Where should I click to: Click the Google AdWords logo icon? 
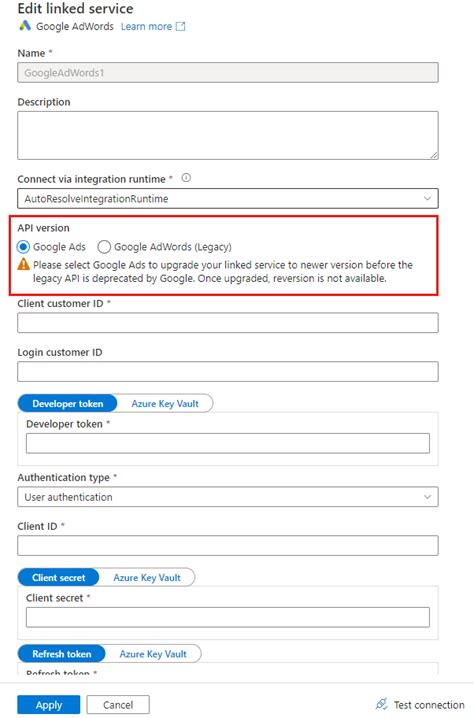point(24,26)
